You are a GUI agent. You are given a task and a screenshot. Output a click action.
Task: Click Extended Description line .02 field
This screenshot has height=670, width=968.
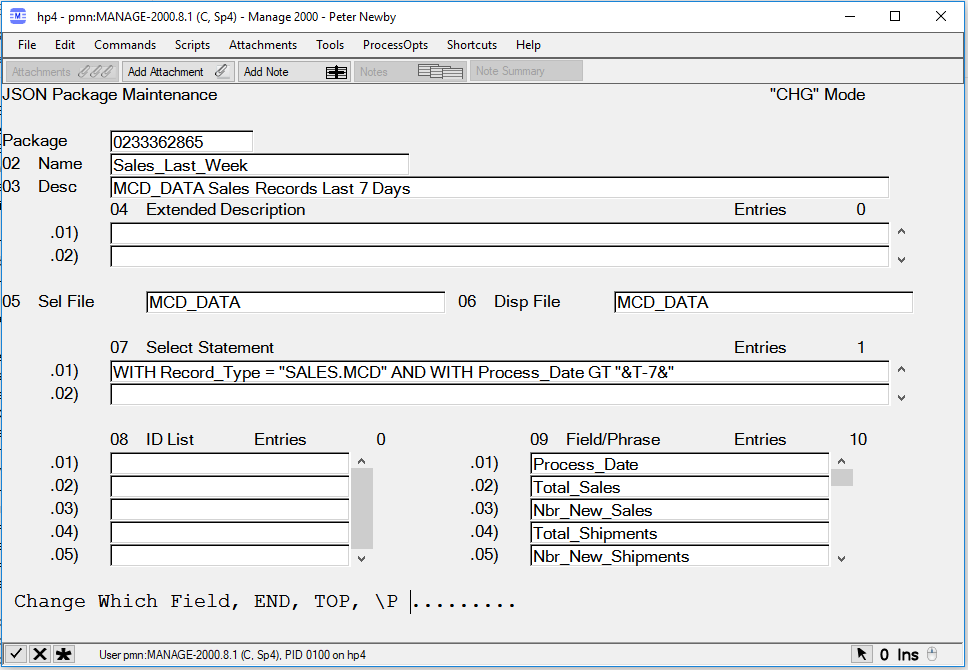pyautogui.click(x=499, y=256)
